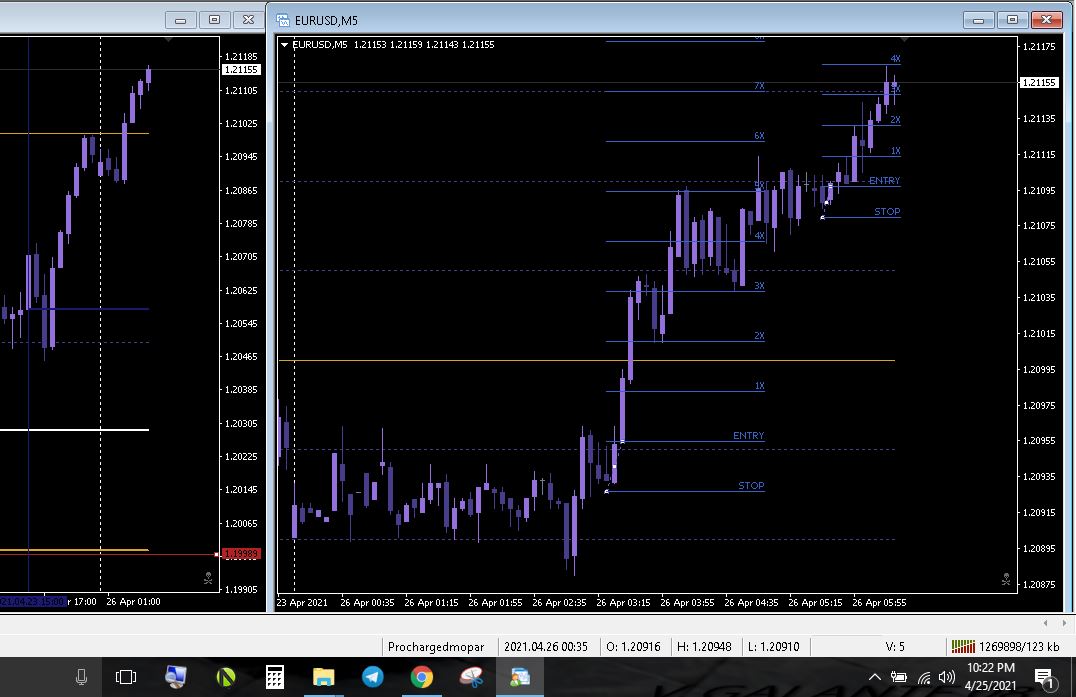This screenshot has width=1076, height=697.
Task: Select the 7X target level label
Action: point(759,86)
